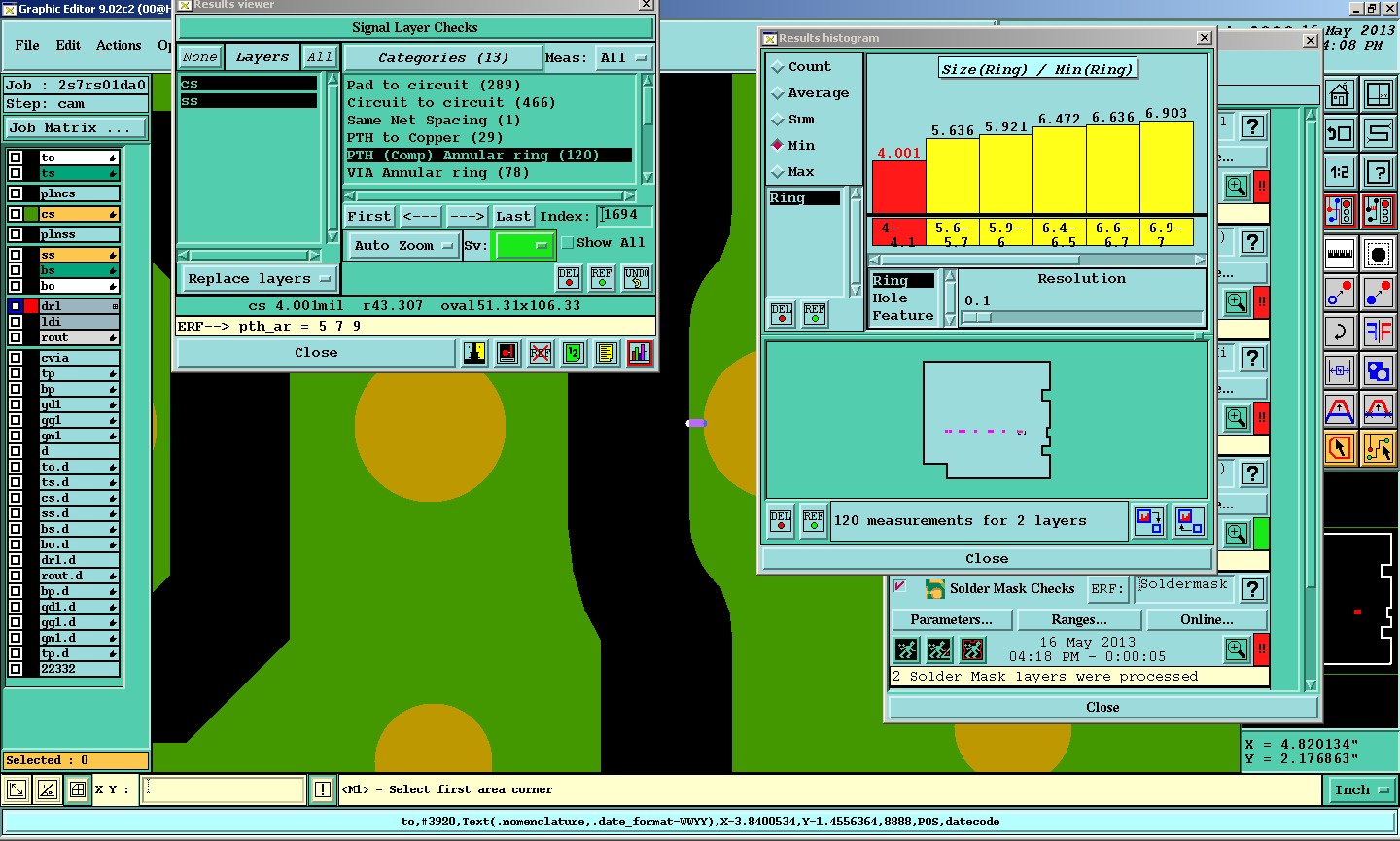The height and width of the screenshot is (841, 1400).
Task: Select the None option in Results viewer
Action: pyautogui.click(x=200, y=57)
